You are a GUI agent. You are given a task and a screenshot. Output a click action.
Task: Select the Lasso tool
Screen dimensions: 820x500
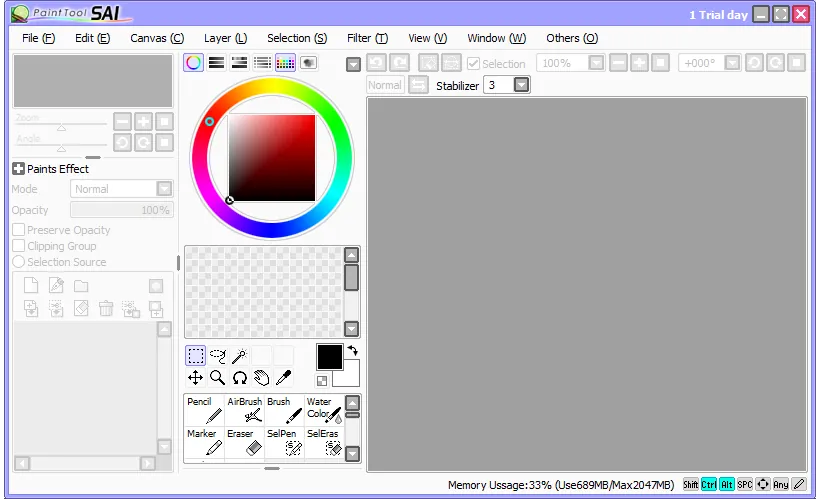point(218,356)
